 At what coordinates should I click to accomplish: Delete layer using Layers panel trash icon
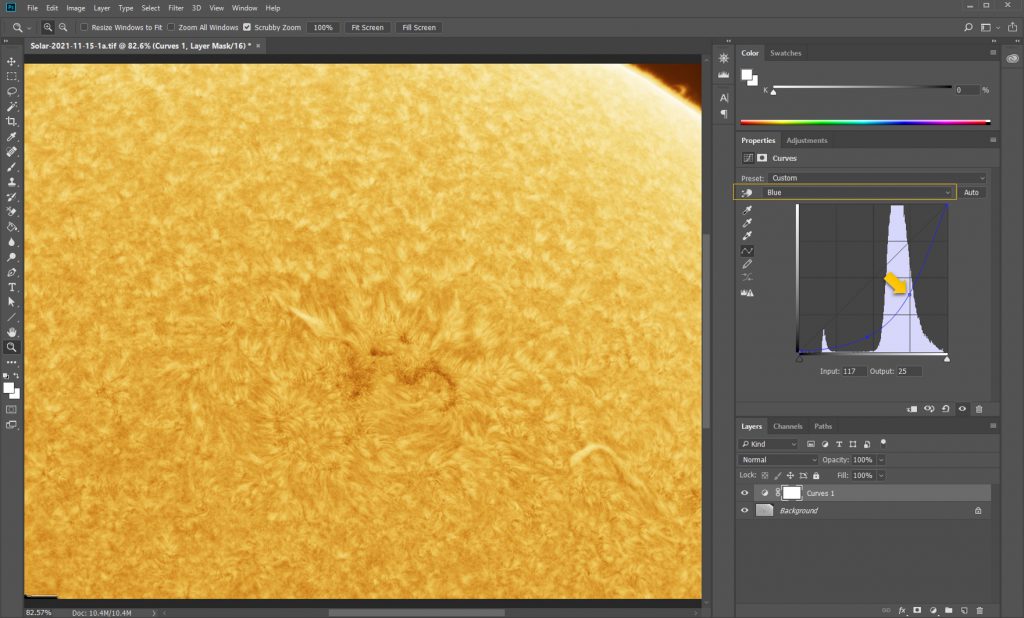[x=979, y=609]
